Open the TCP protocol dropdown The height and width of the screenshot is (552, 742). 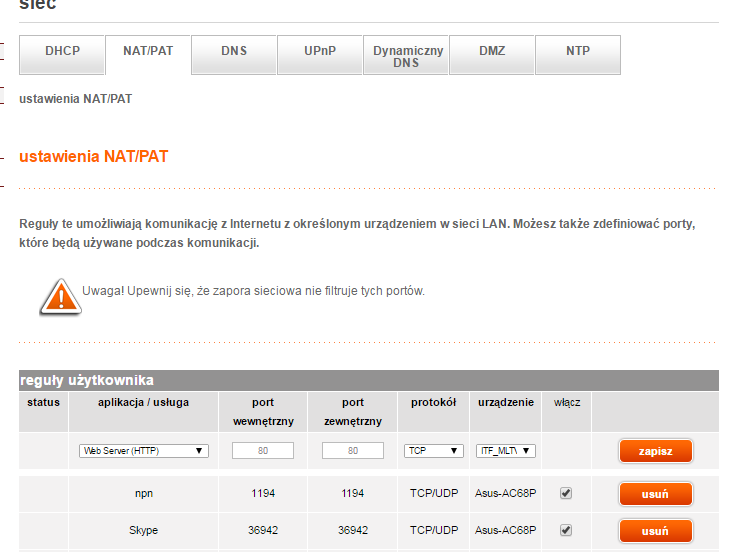(x=433, y=451)
